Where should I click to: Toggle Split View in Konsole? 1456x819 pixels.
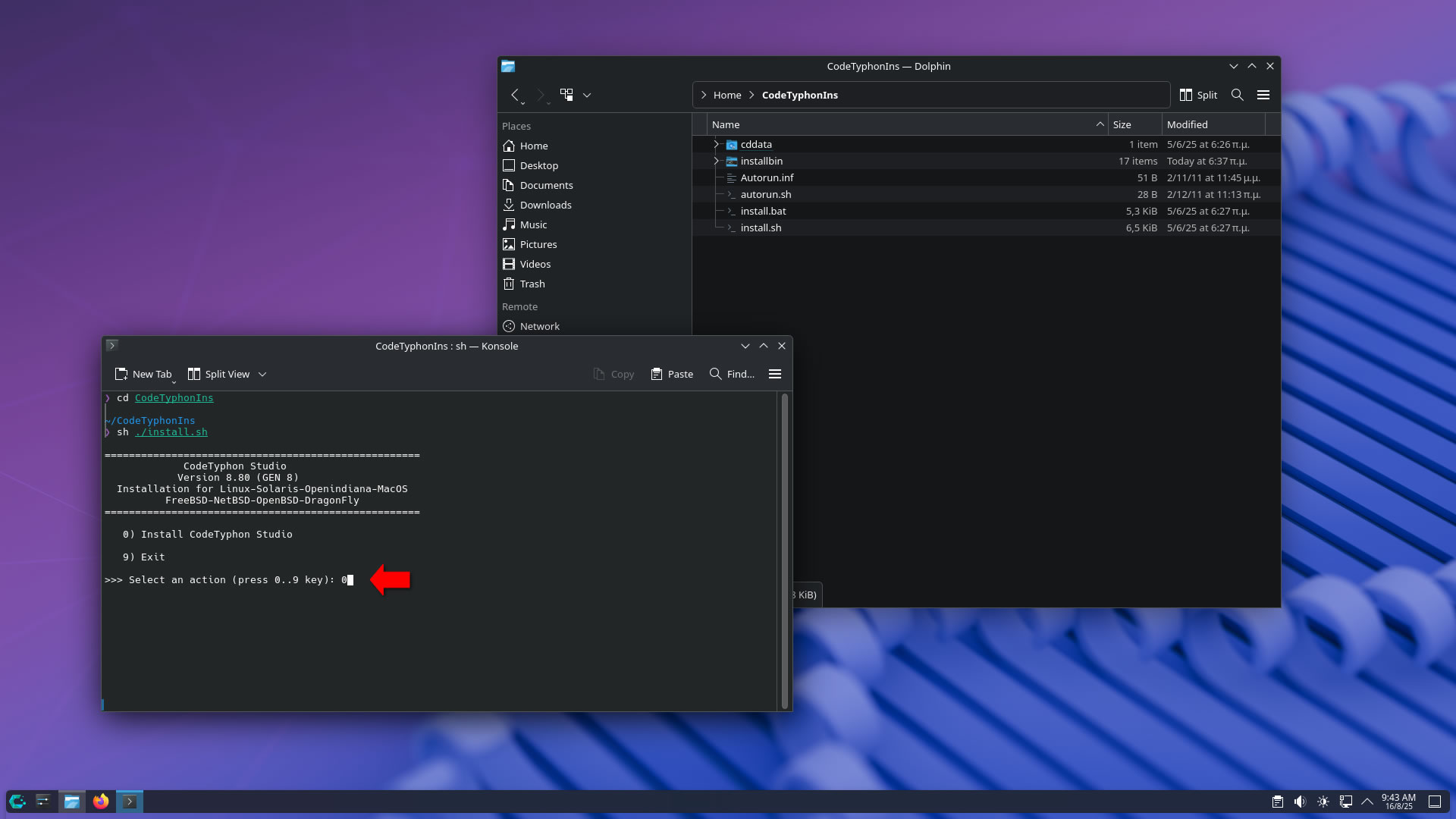point(218,374)
